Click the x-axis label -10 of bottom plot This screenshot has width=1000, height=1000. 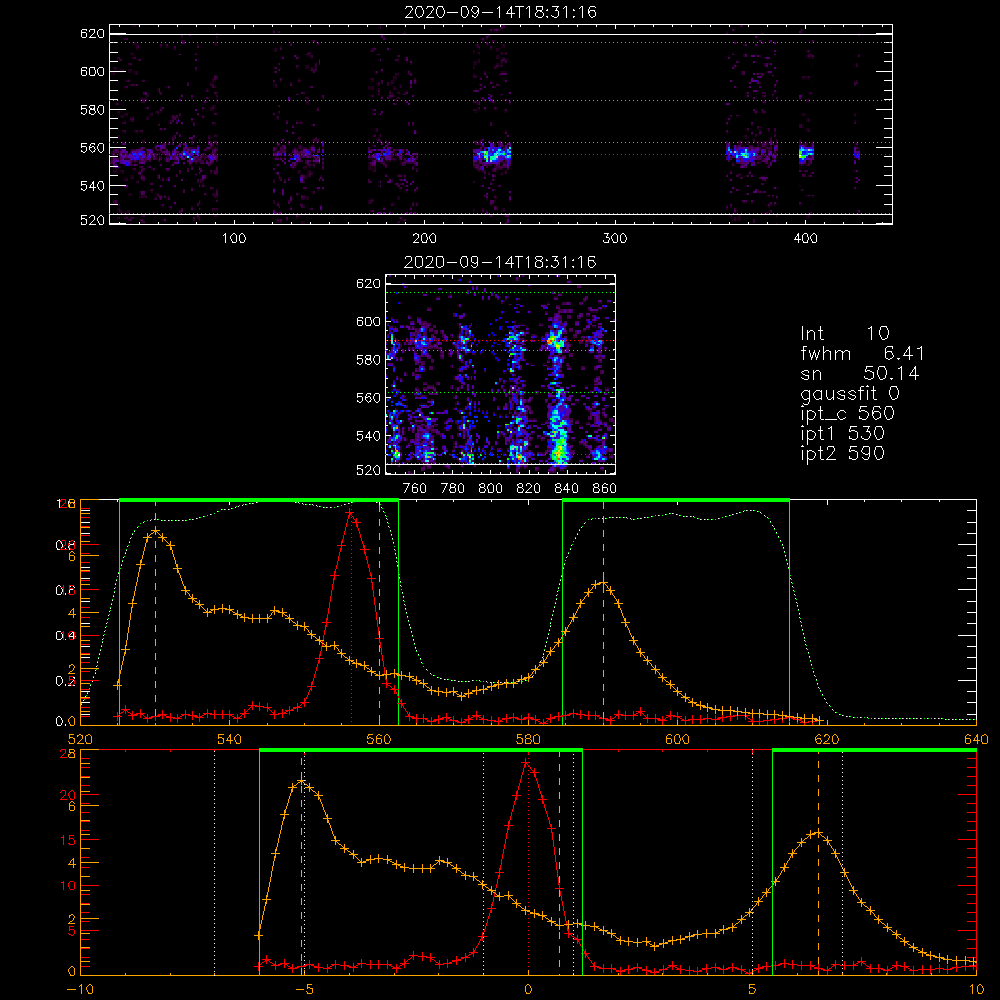point(79,990)
